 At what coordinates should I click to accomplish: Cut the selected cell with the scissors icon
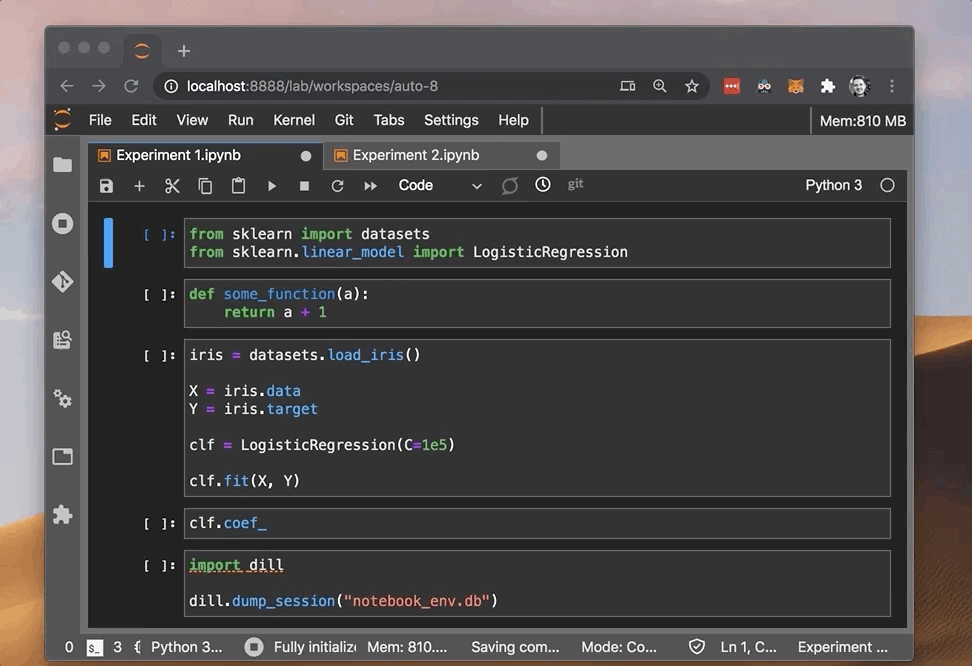tap(172, 186)
